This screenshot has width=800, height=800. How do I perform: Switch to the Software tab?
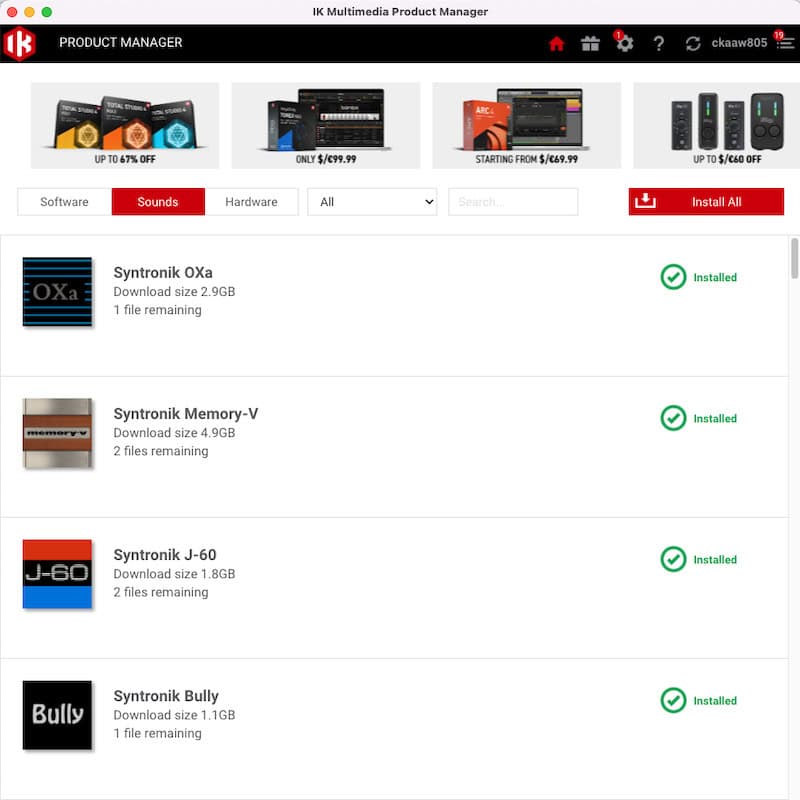pyautogui.click(x=64, y=202)
